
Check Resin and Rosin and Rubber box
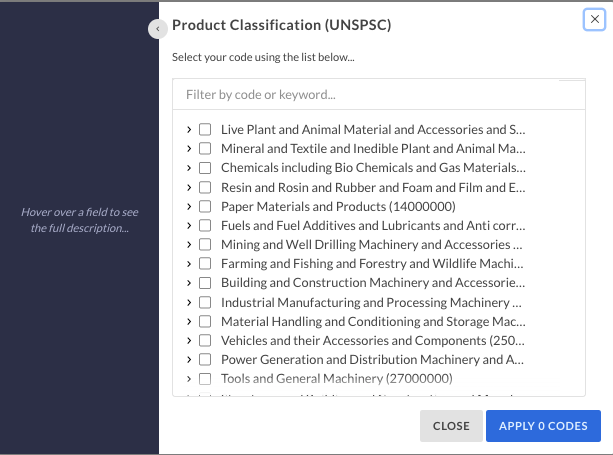coord(205,187)
